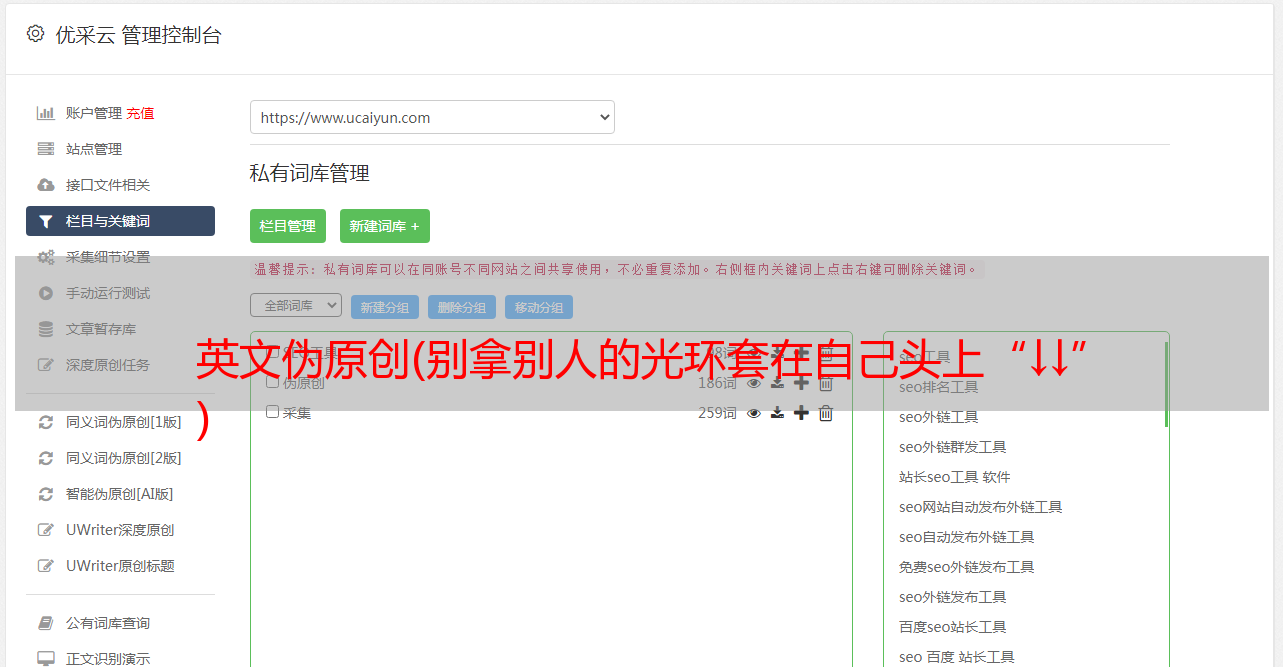Click the 新建分组 button
The height and width of the screenshot is (667, 1283).
coord(385,307)
